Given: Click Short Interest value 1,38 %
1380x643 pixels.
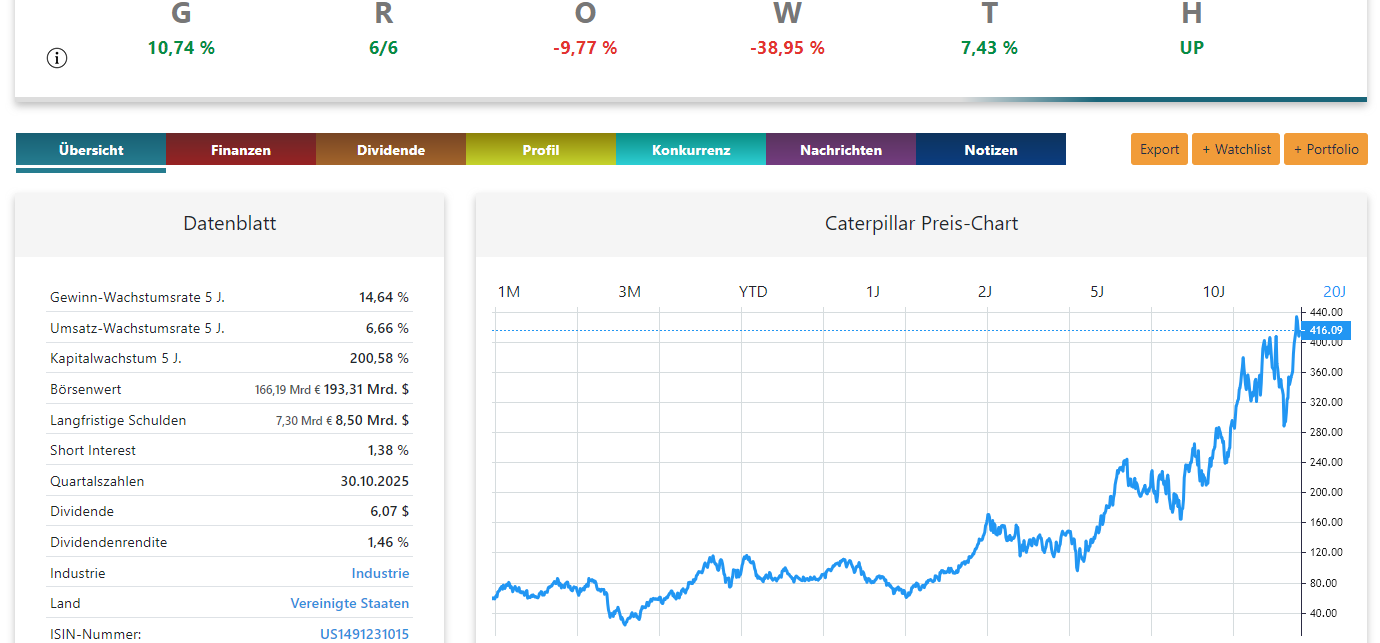Looking at the screenshot, I should coord(388,450).
